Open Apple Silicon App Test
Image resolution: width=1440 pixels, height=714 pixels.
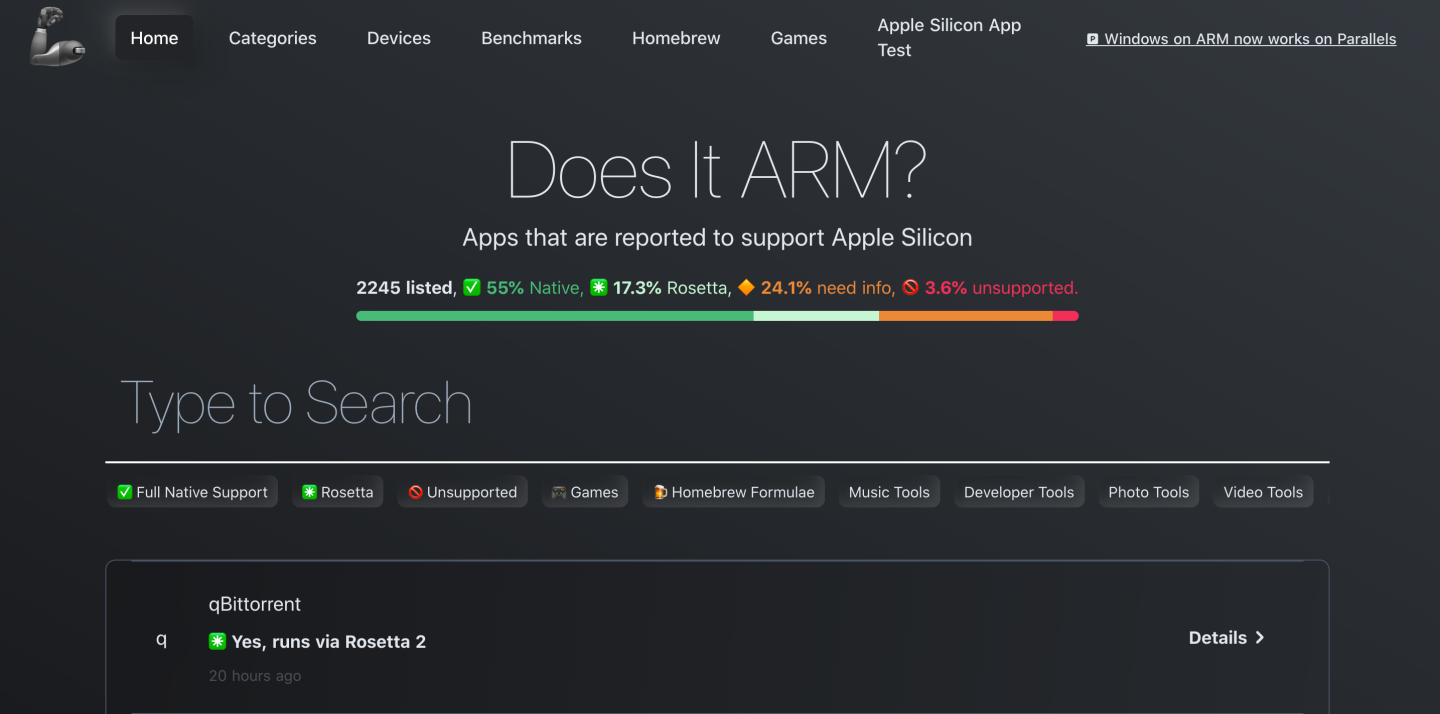tap(949, 38)
